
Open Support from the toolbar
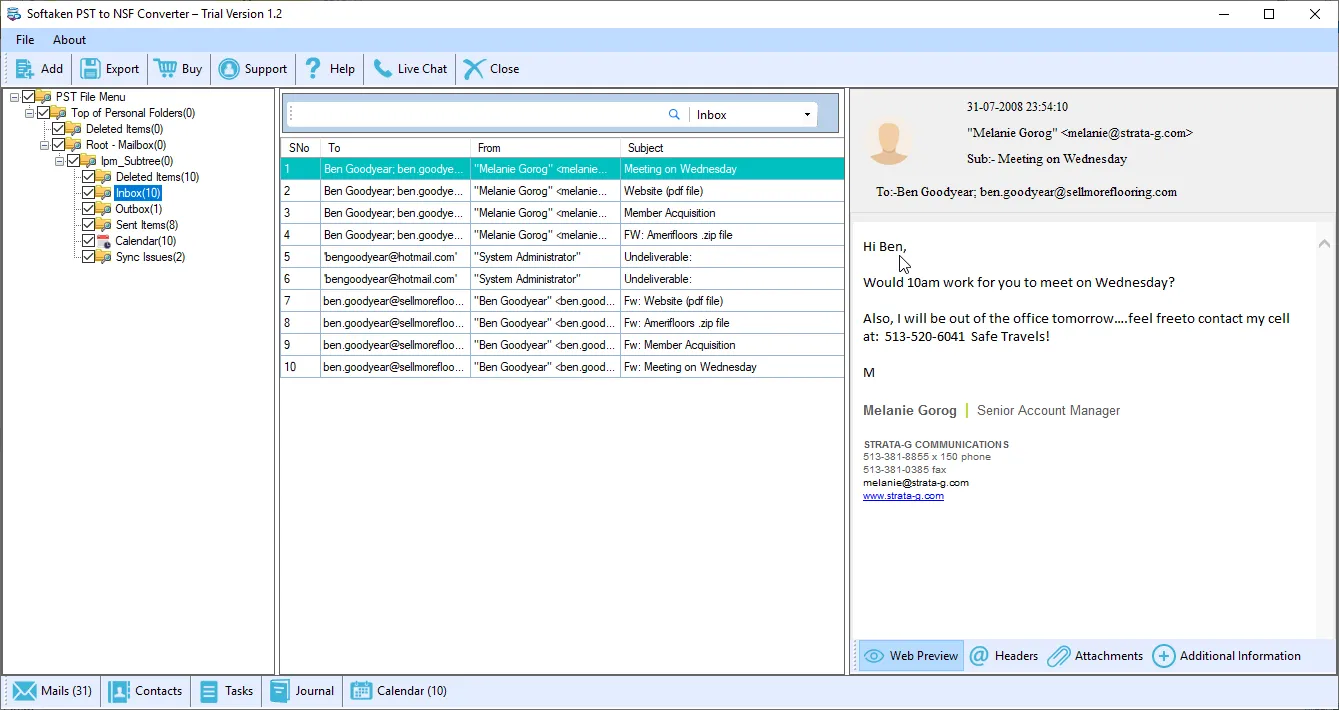pyautogui.click(x=253, y=69)
